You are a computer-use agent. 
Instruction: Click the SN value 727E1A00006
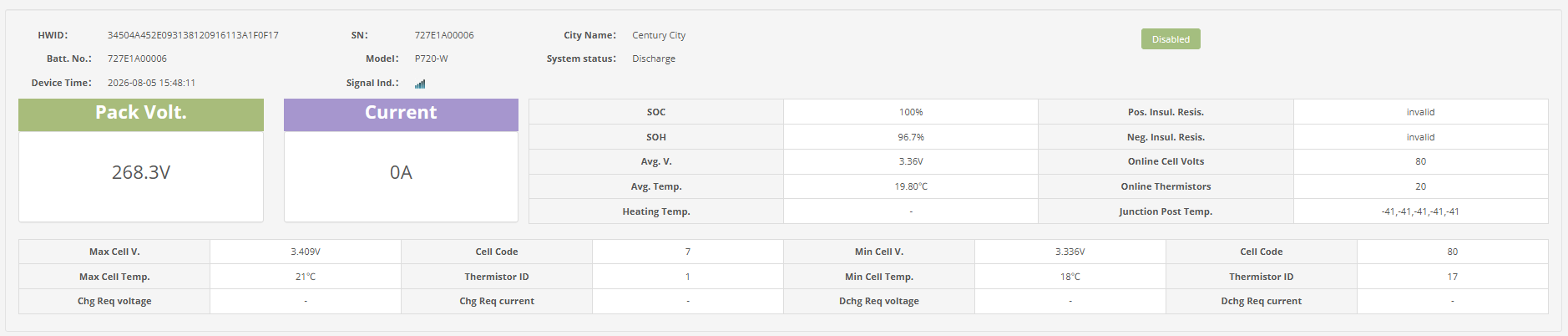pos(444,35)
